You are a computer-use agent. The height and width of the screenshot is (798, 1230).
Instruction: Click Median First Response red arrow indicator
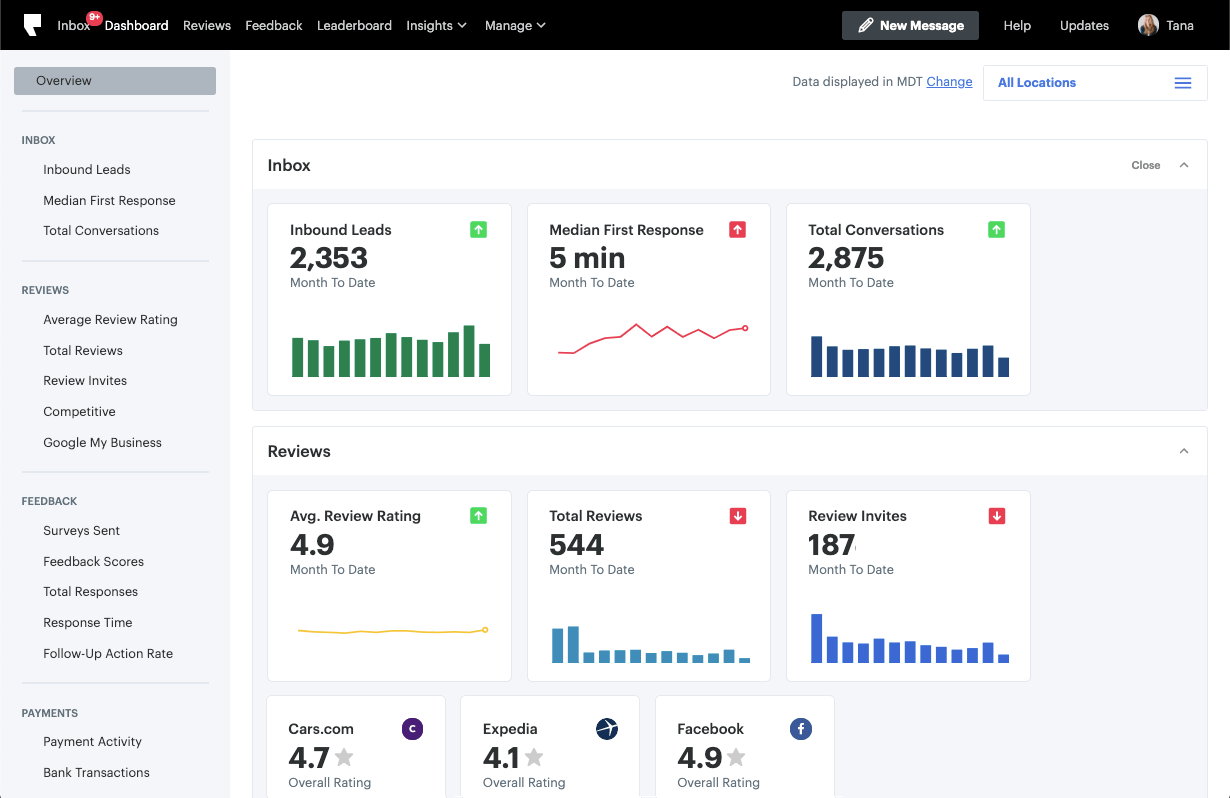tap(737, 230)
